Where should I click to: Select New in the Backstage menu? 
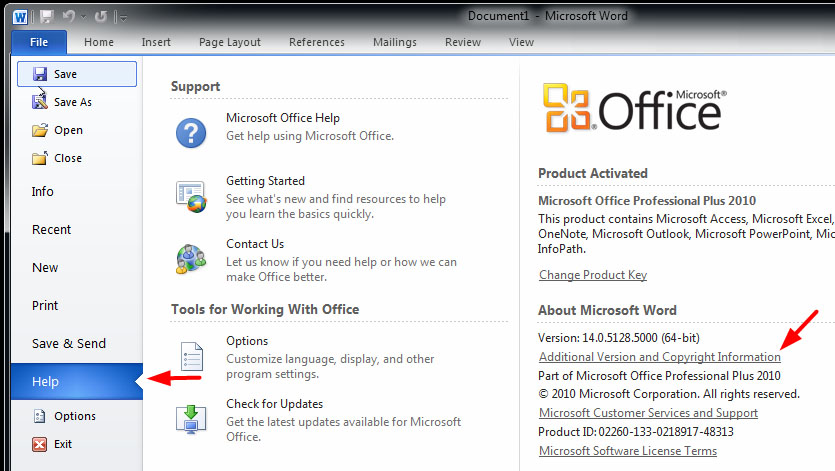point(77,267)
